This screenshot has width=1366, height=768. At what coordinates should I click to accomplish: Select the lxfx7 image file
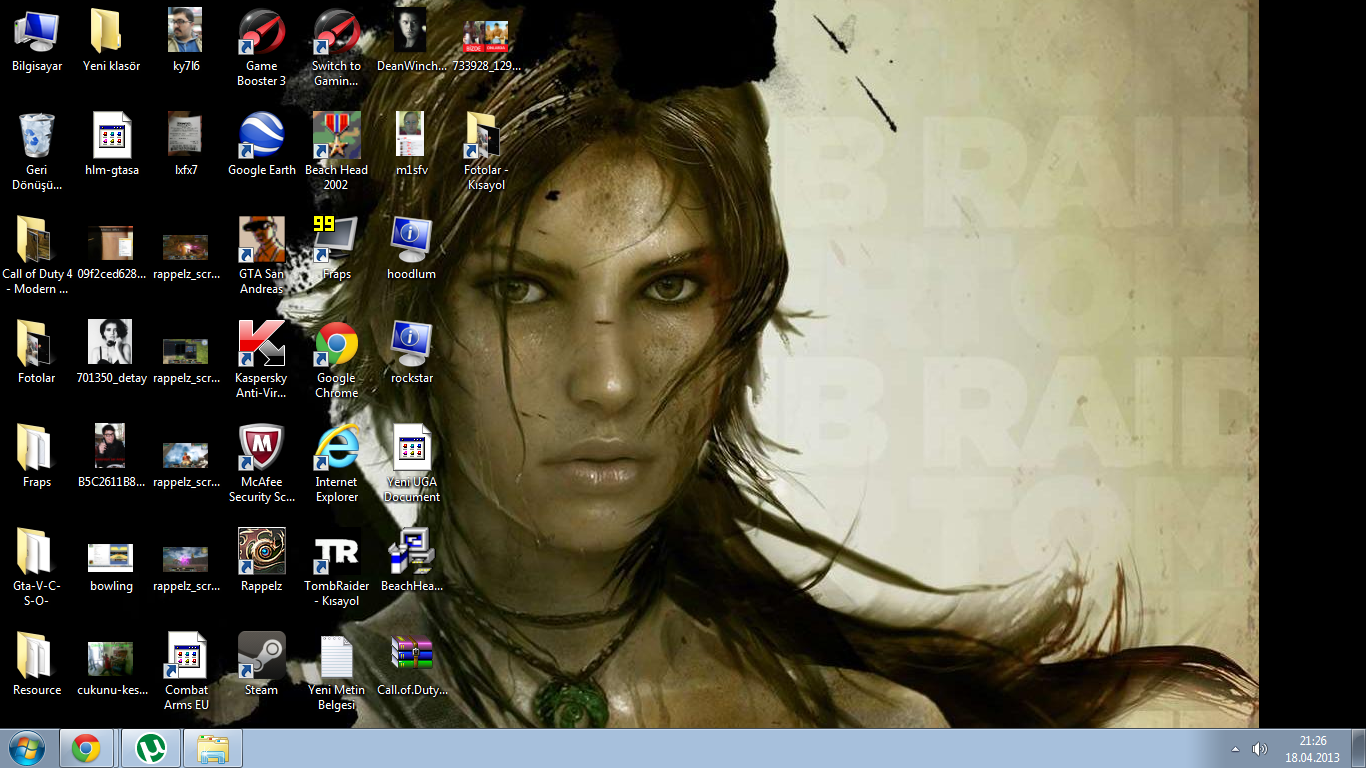[186, 144]
